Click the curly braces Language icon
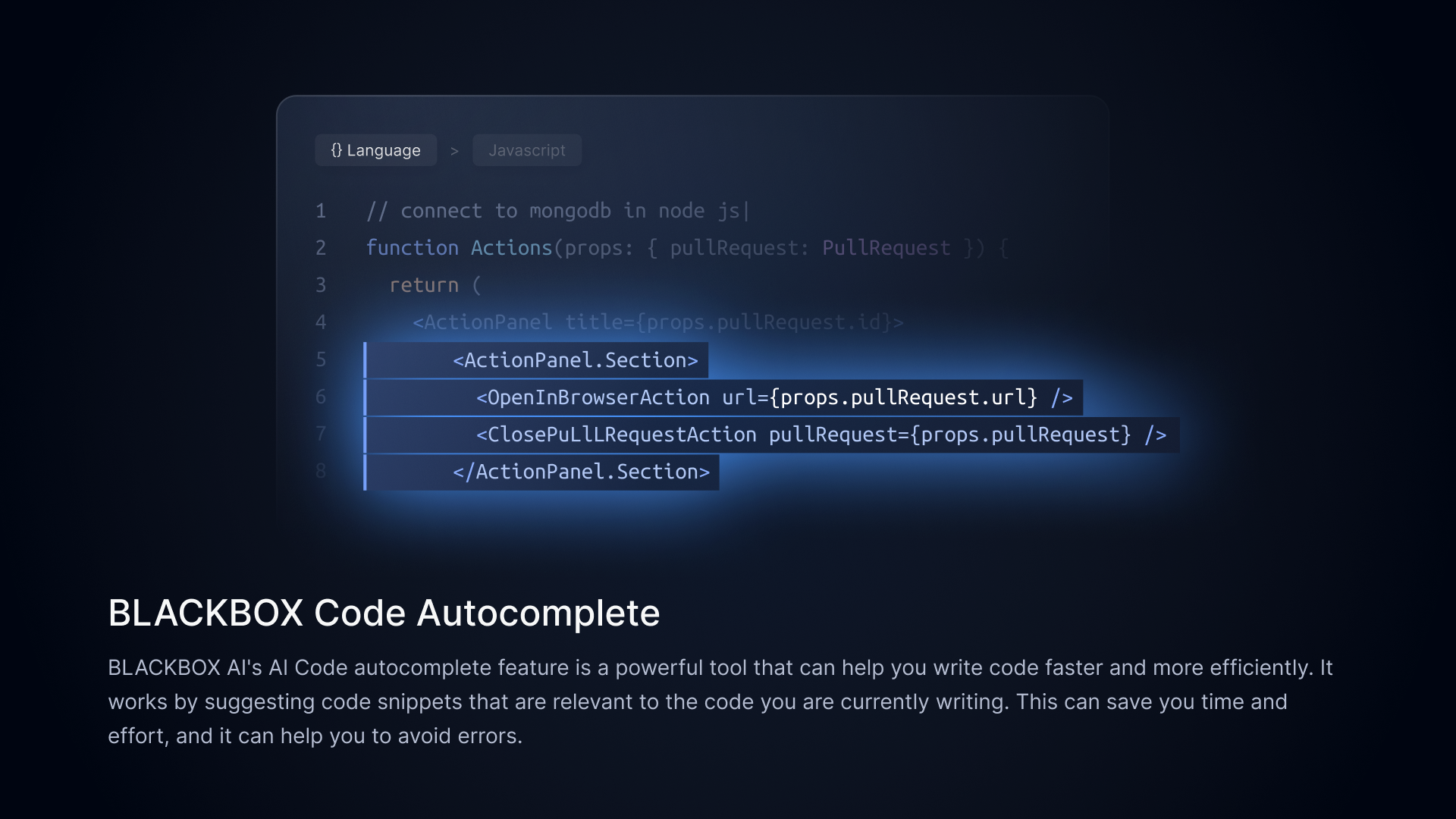 pos(336,150)
